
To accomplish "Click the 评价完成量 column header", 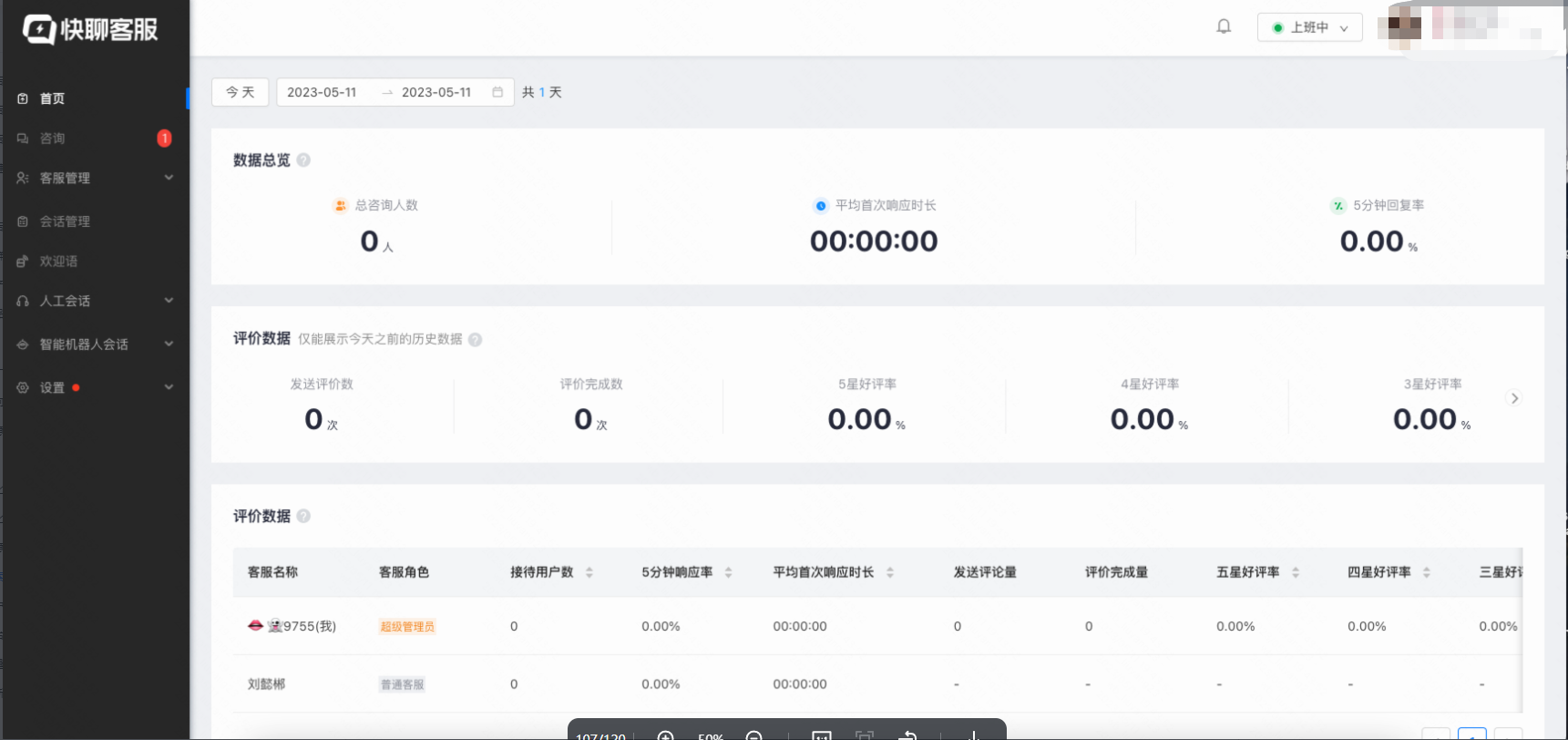I will coord(1116,572).
